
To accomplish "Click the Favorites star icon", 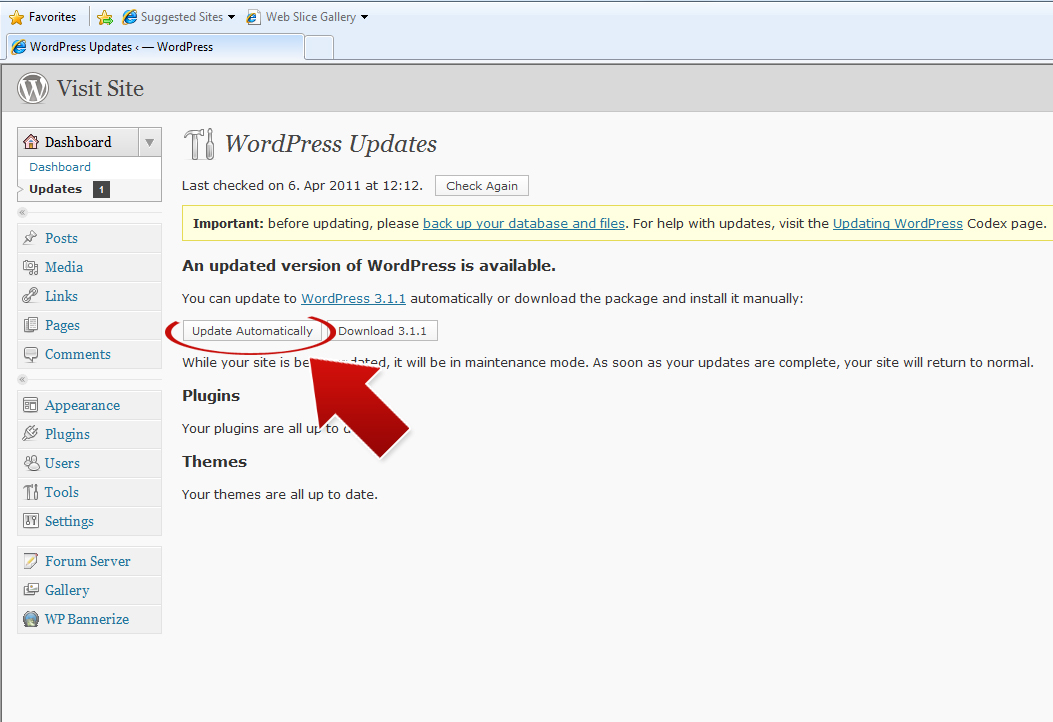I will pos(16,17).
